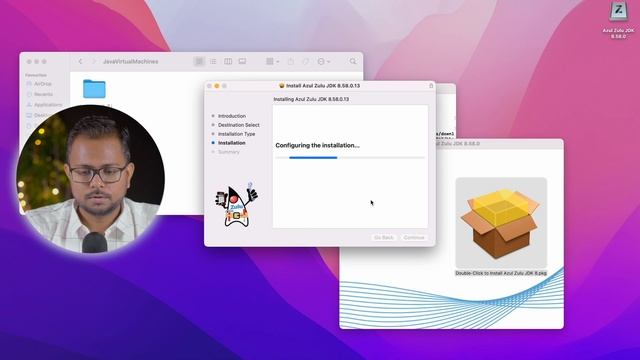Click the 'Double-Click to Install Azul Zulu JDK 8.pkg' label
The width and height of the screenshot is (640, 360).
(501, 273)
